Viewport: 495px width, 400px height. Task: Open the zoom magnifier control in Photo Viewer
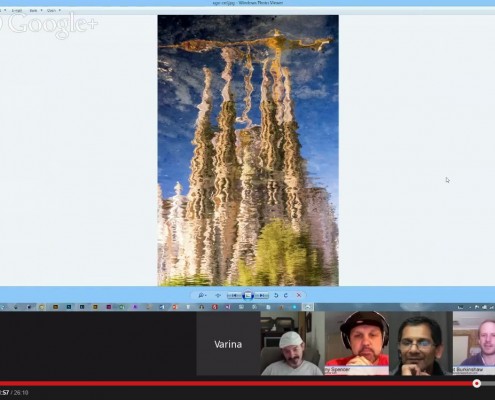pyautogui.click(x=202, y=295)
